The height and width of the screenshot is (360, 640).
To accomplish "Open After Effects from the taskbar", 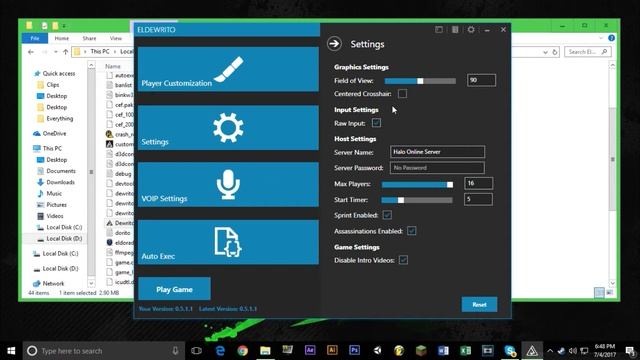I will coord(310,351).
